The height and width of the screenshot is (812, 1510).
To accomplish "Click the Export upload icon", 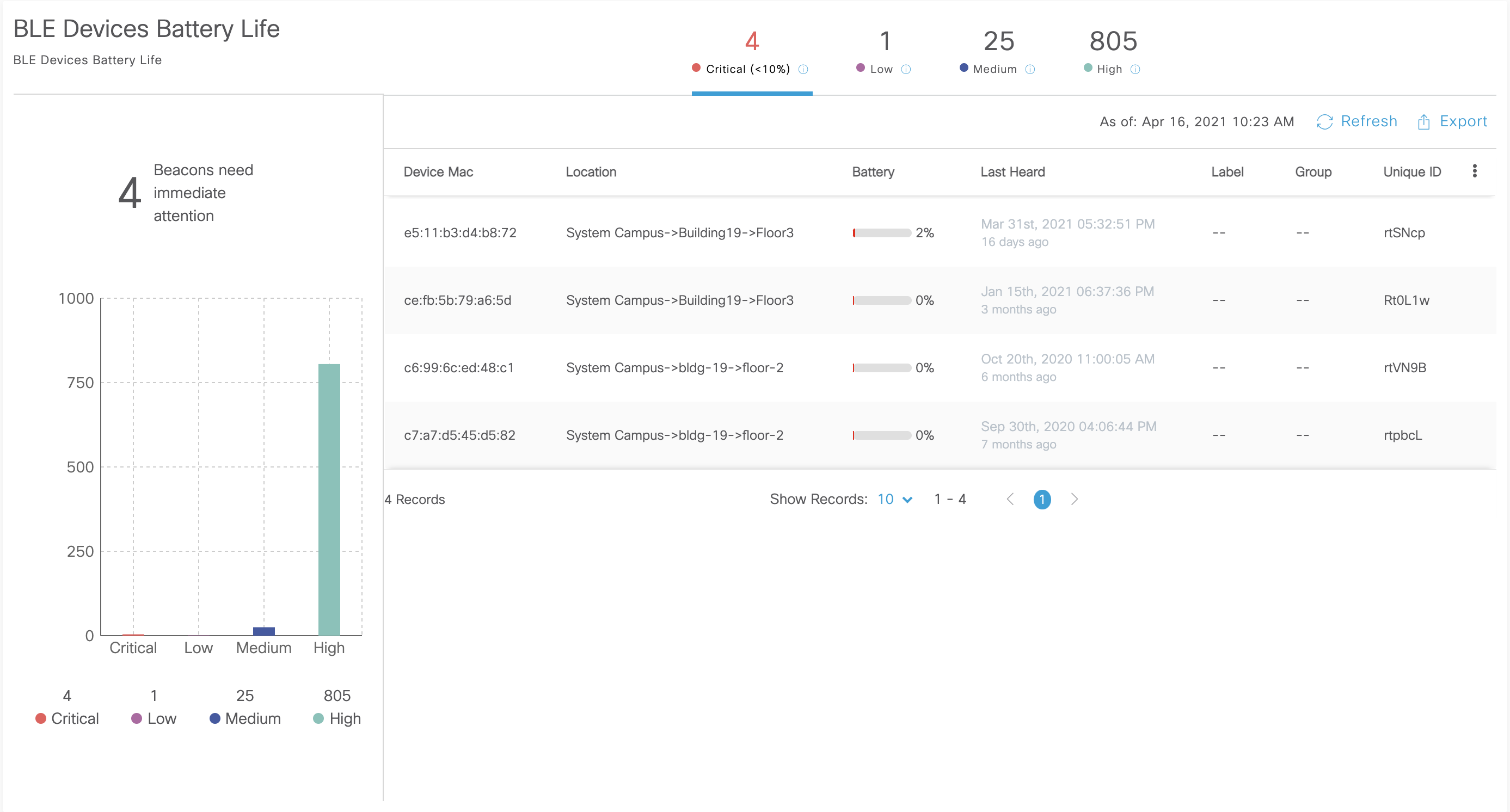I will [1424, 122].
